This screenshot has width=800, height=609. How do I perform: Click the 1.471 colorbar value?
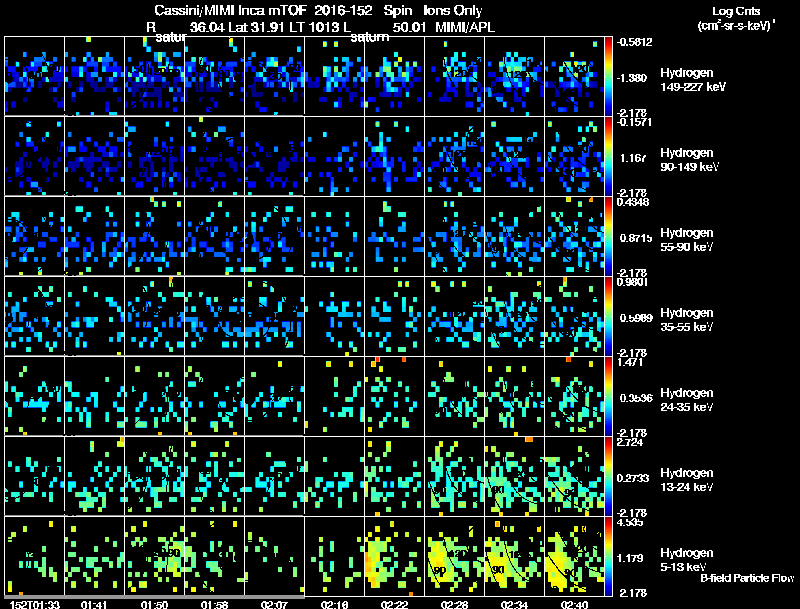pyautogui.click(x=630, y=362)
